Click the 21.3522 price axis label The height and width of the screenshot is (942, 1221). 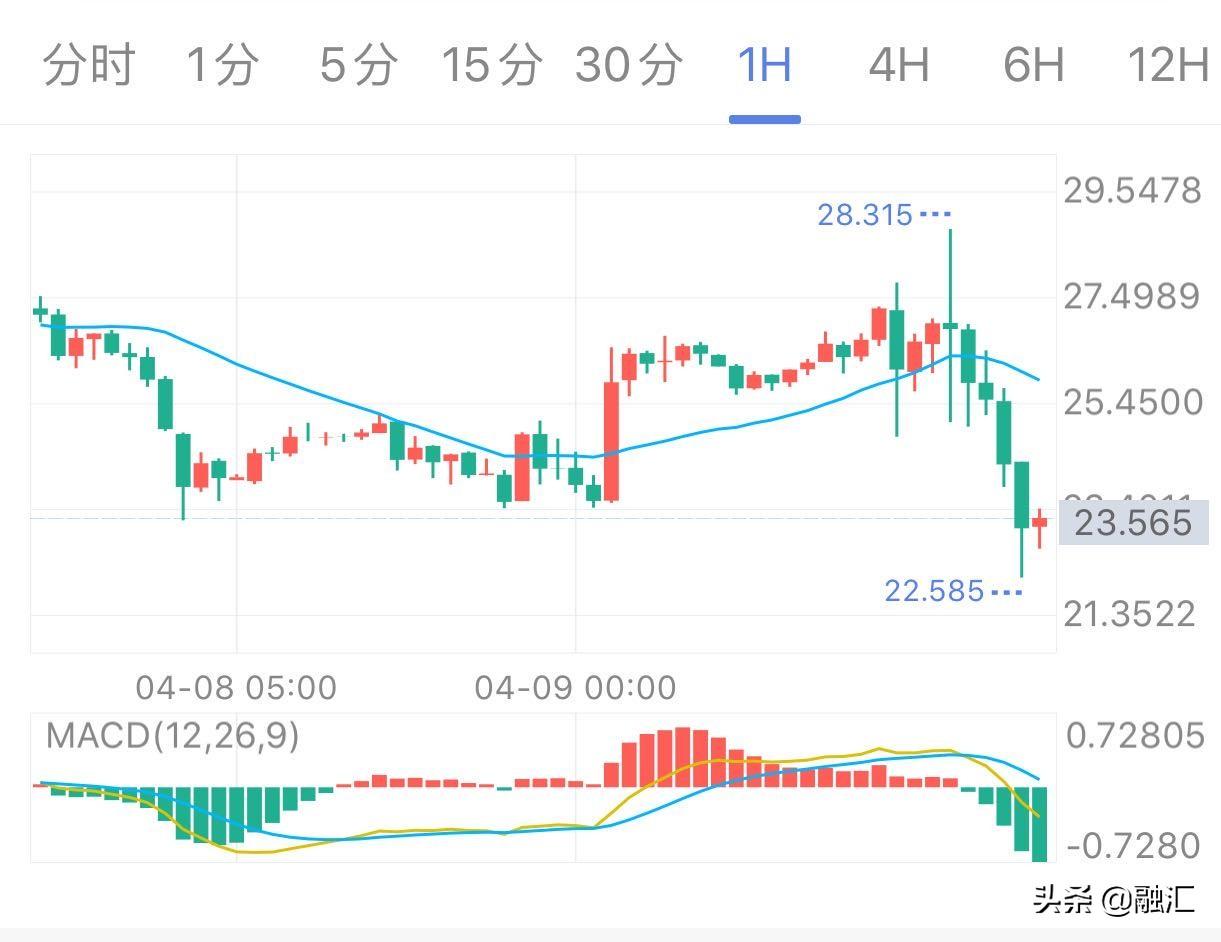[1130, 614]
